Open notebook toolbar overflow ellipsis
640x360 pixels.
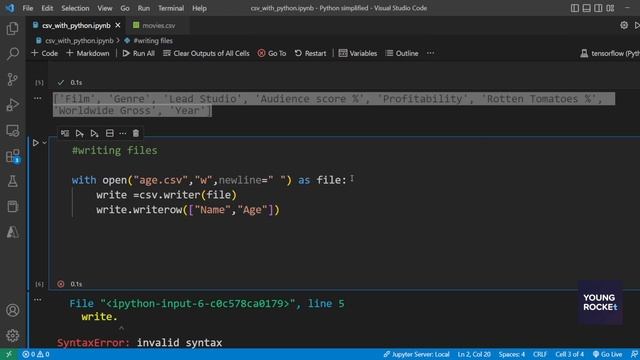431,53
